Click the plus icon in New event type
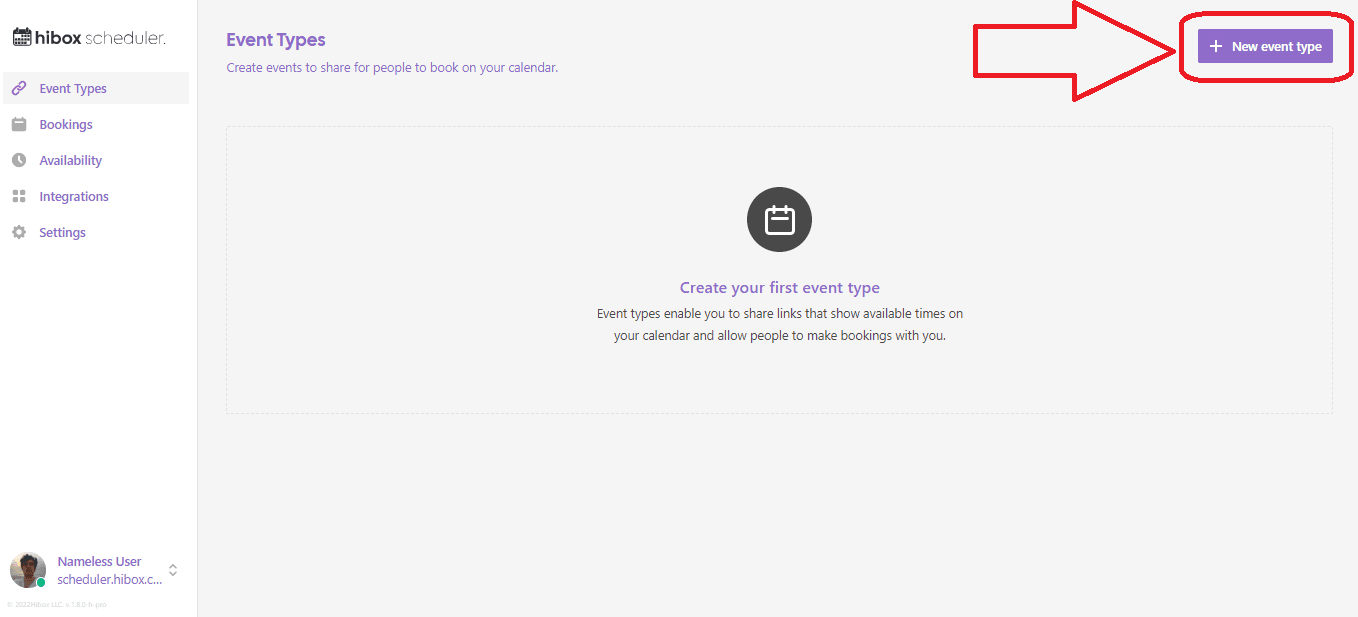This screenshot has height=617, width=1358. [x=1216, y=46]
